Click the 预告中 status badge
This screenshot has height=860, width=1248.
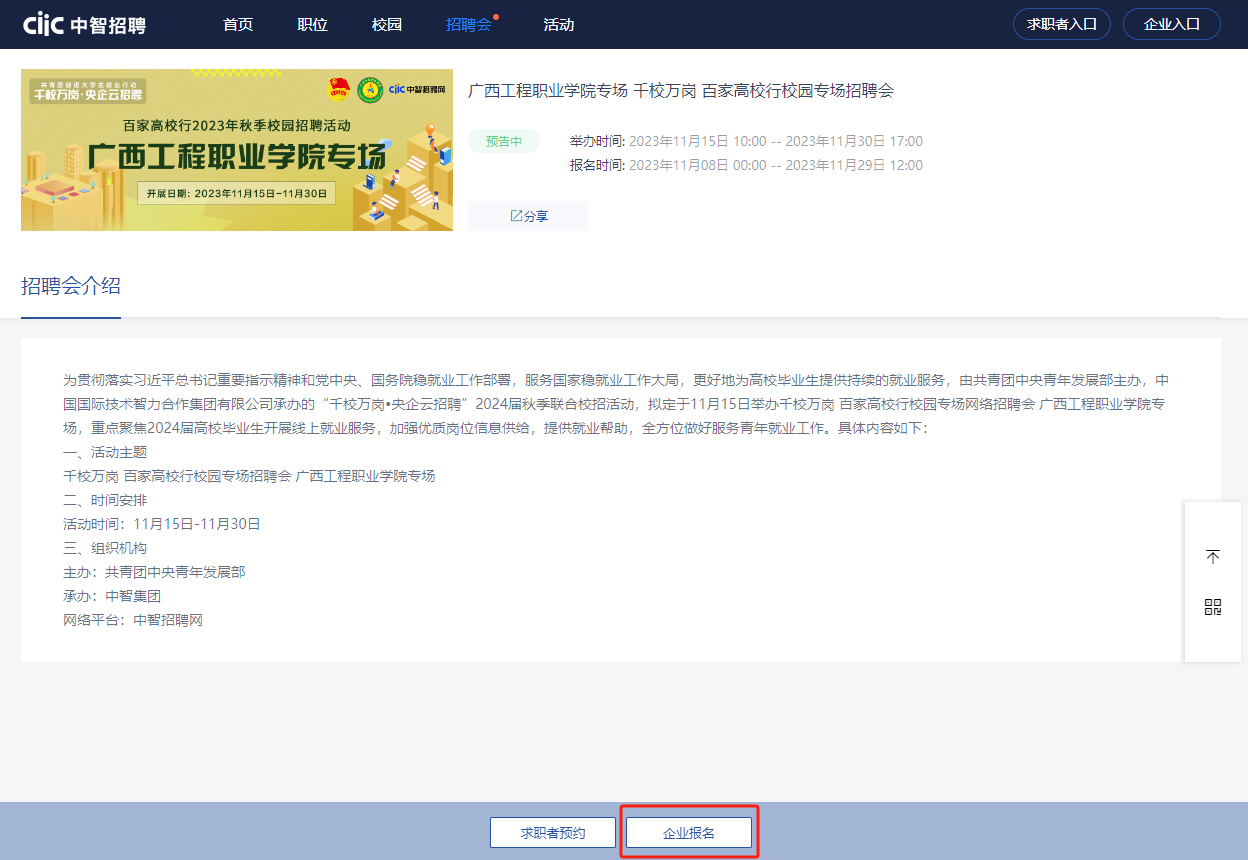click(504, 141)
